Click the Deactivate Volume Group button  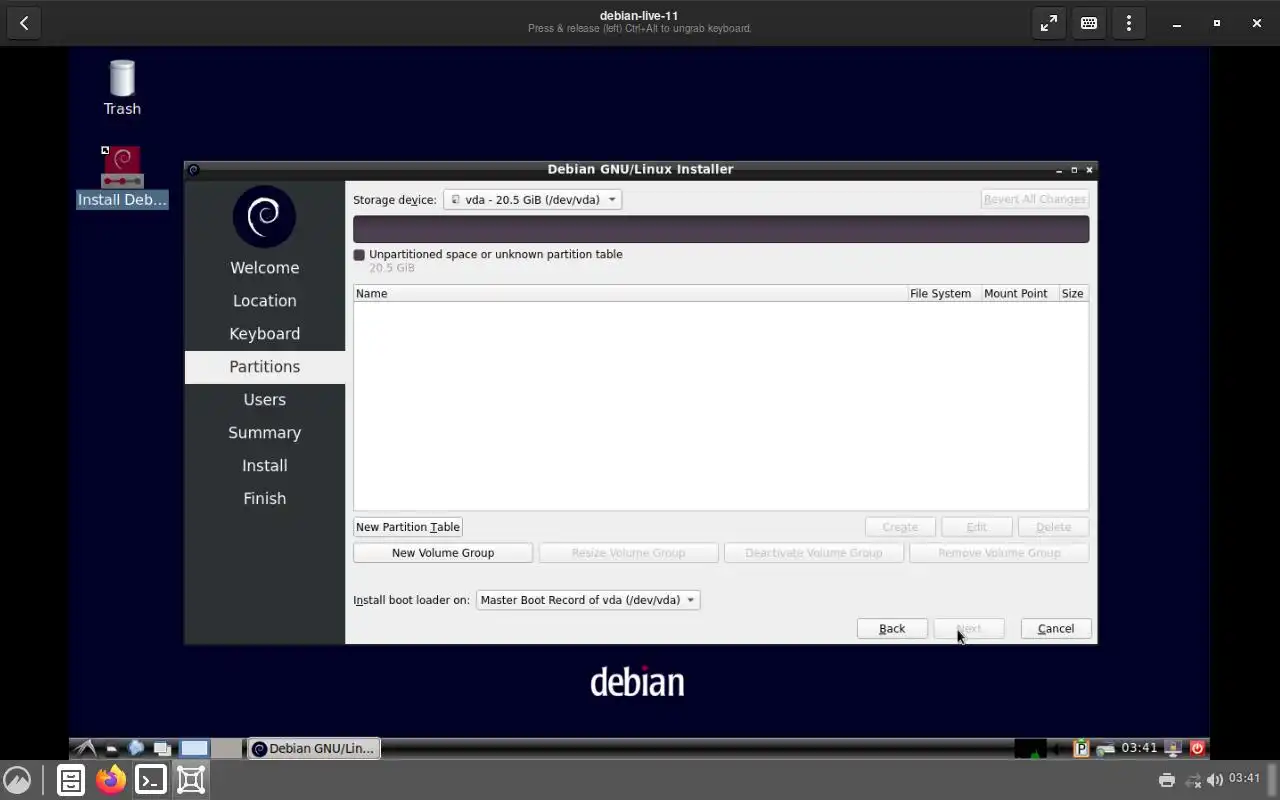[x=814, y=552]
